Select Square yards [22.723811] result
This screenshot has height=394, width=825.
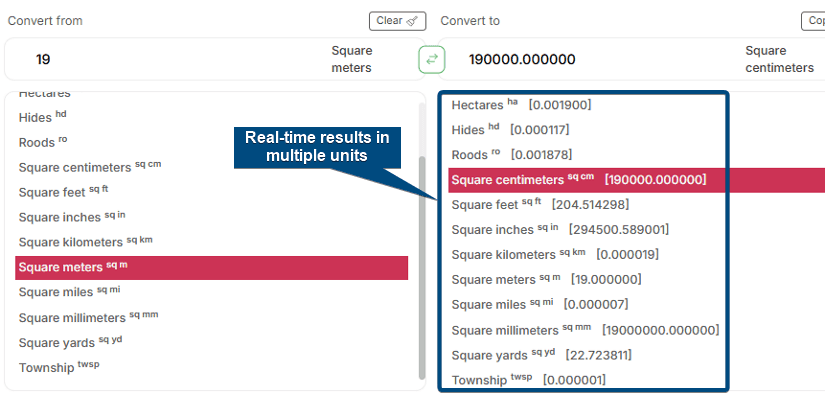point(541,355)
